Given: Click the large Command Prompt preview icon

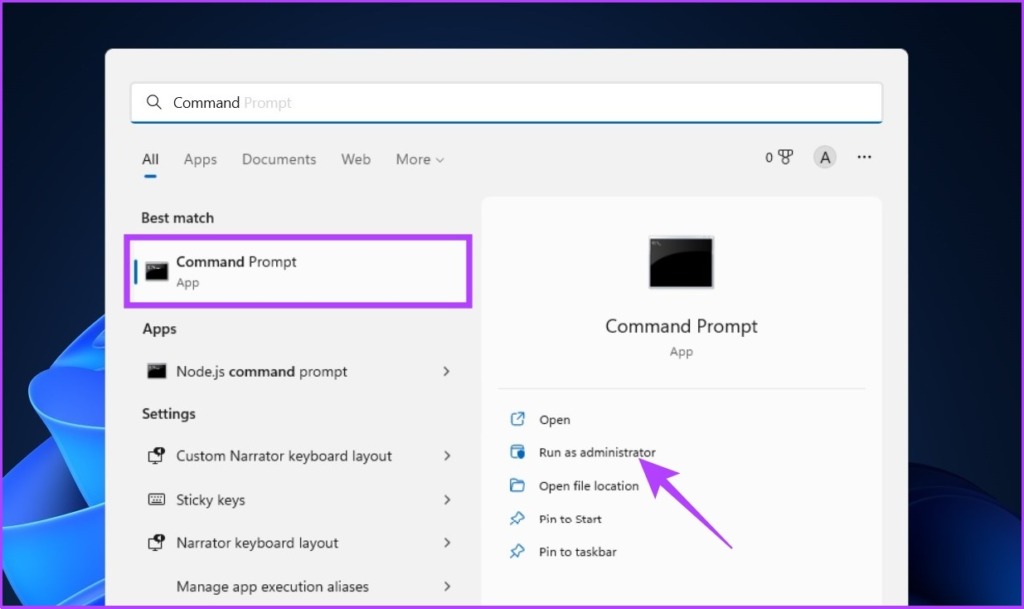Looking at the screenshot, I should (x=681, y=262).
